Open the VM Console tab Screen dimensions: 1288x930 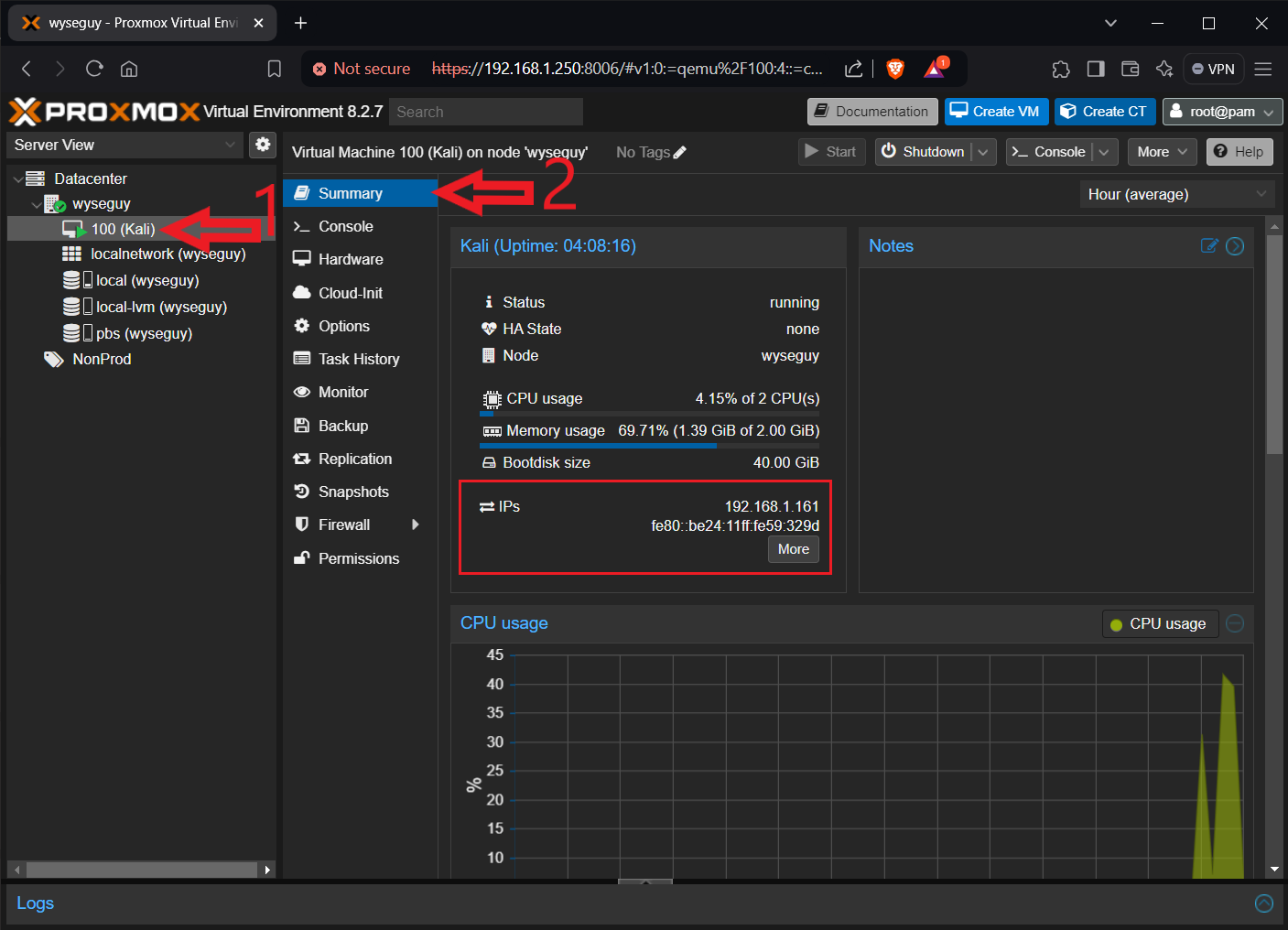[361, 226]
